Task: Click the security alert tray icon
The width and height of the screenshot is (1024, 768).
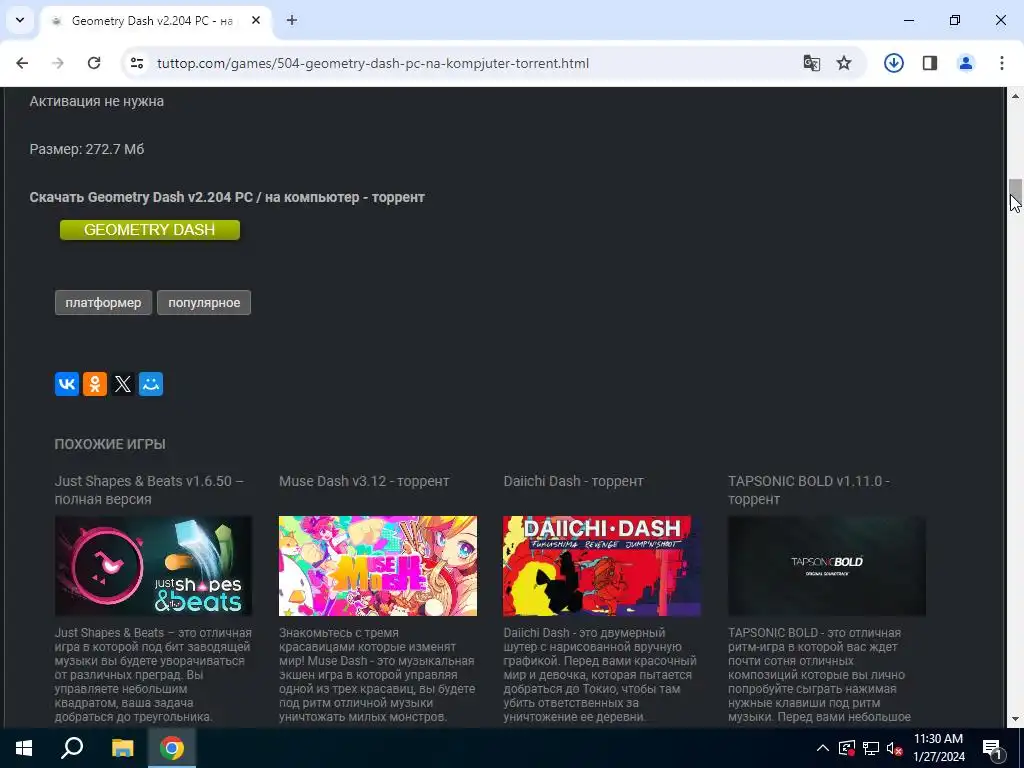Action: (846, 748)
